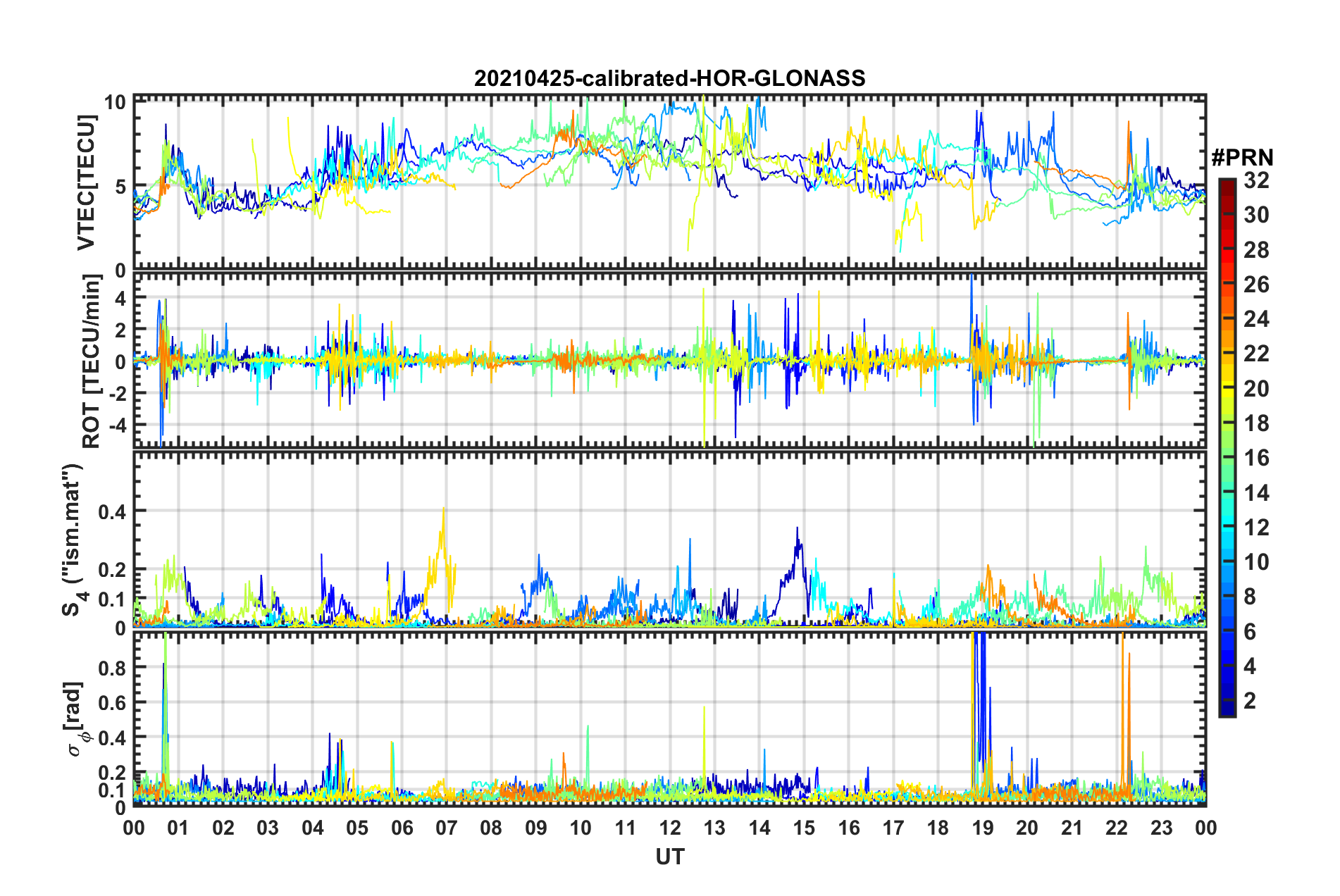Image resolution: width=1340 pixels, height=896 pixels.
Task: Click the sigma-phi axis tick label "0.6"
Action: pos(111,702)
